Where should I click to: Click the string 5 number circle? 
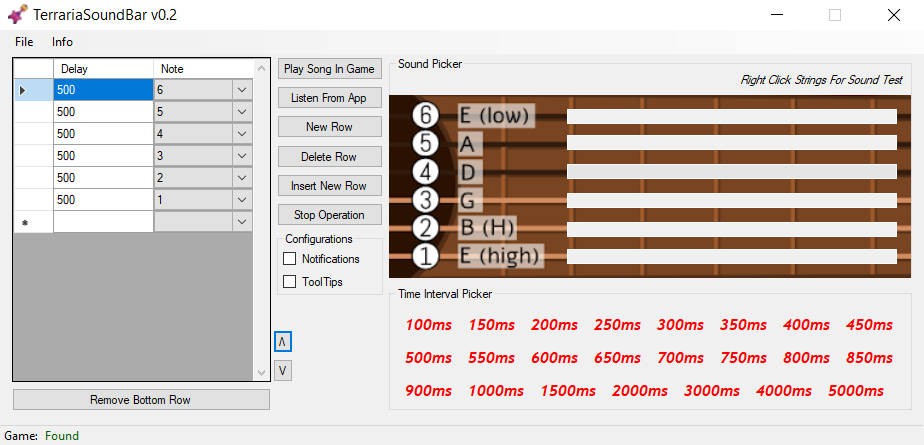(x=425, y=143)
